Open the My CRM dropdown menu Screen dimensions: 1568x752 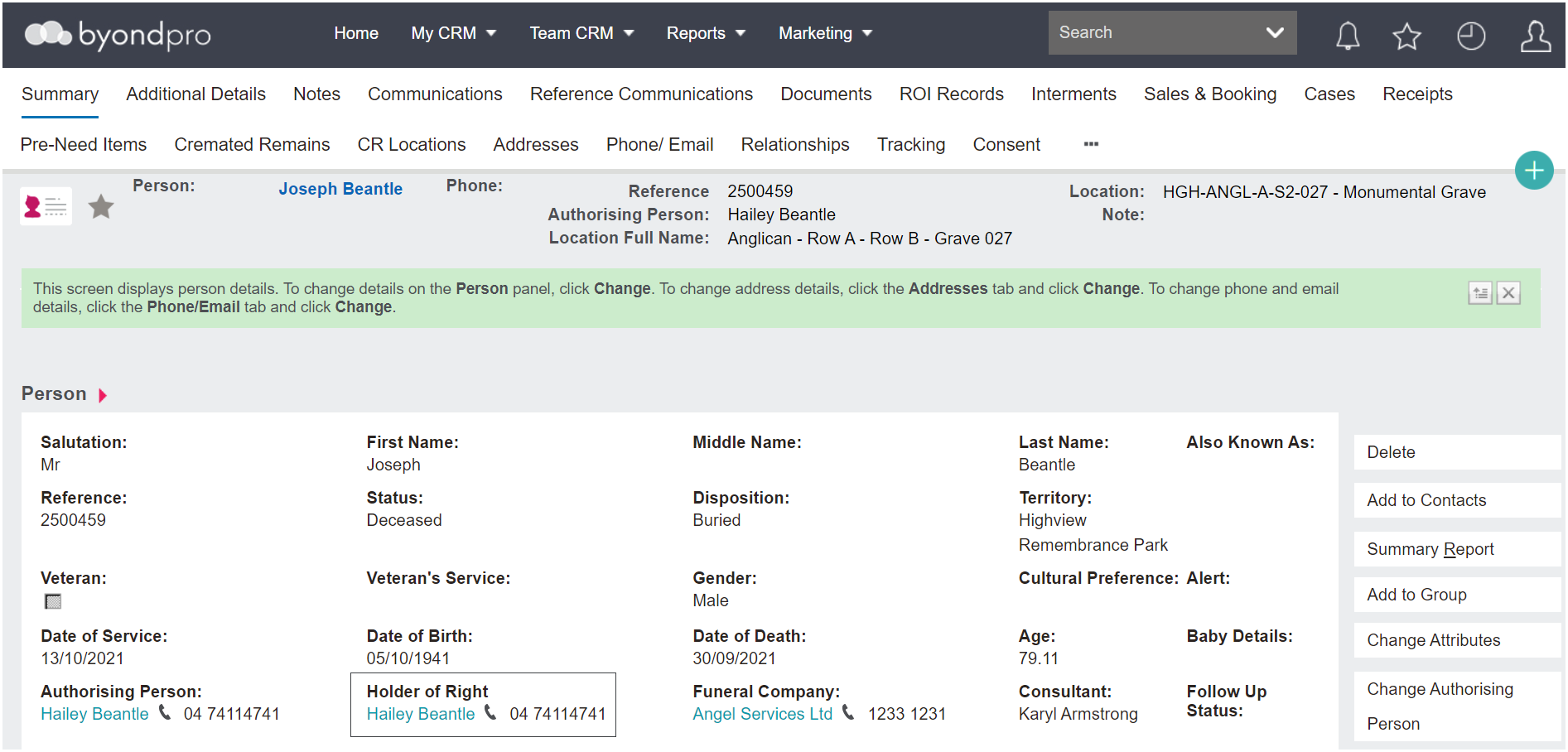[x=453, y=33]
